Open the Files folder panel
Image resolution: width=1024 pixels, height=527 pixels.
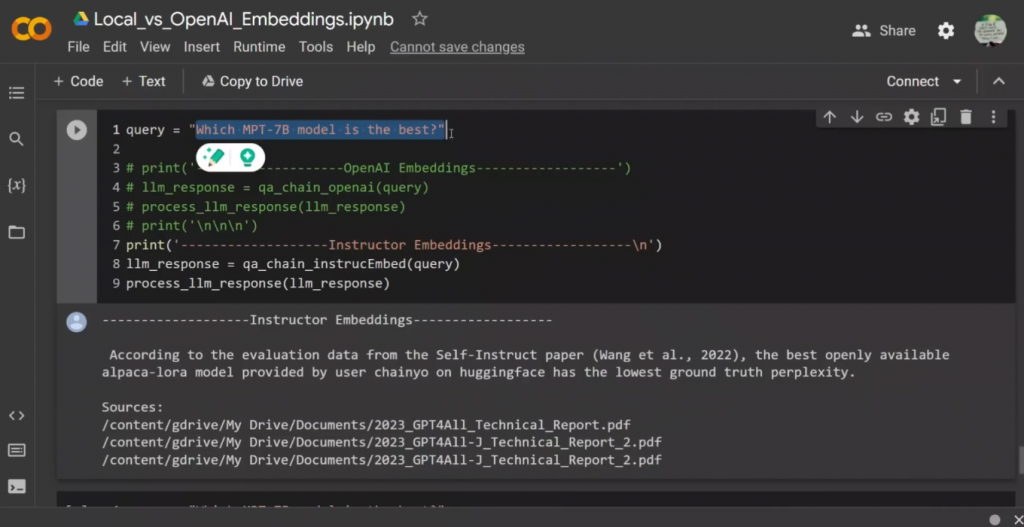pos(16,232)
